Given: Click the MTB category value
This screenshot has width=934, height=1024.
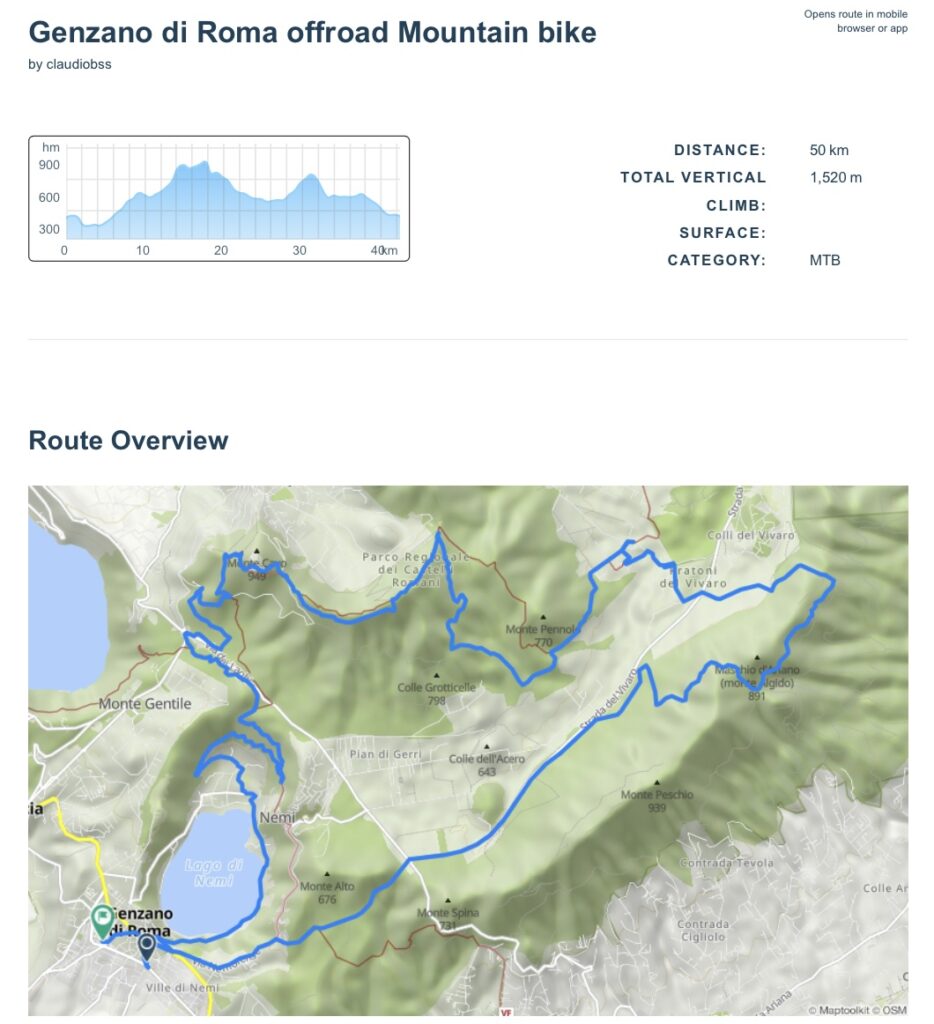Looking at the screenshot, I should tap(825, 260).
